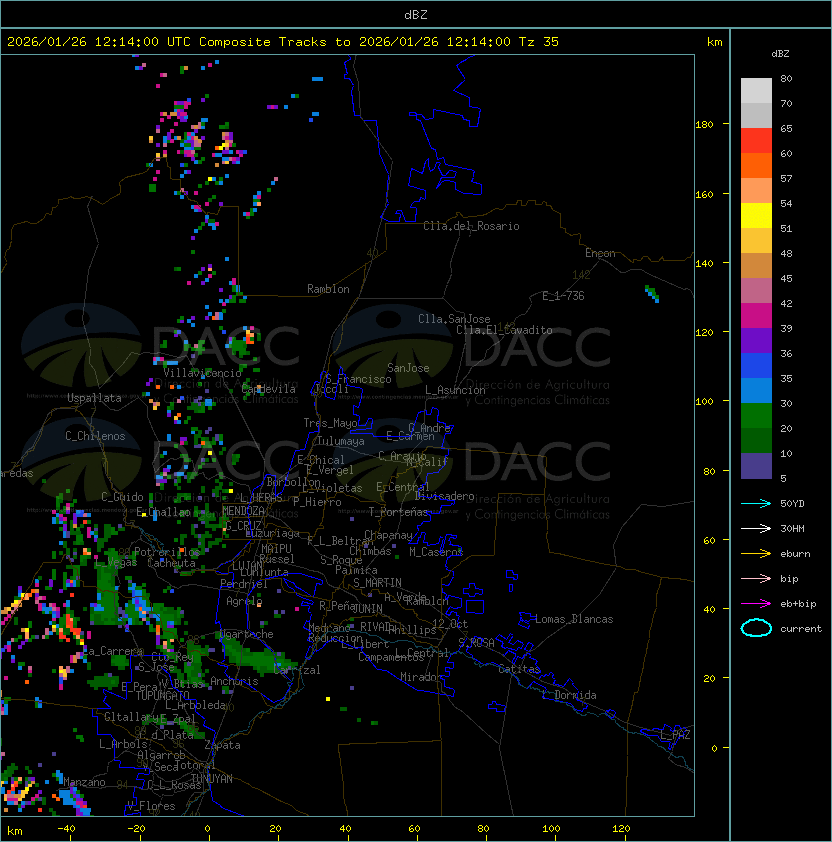This screenshot has width=832, height=842.
Task: Click the Lomas_Blancas label
Action: point(574,619)
